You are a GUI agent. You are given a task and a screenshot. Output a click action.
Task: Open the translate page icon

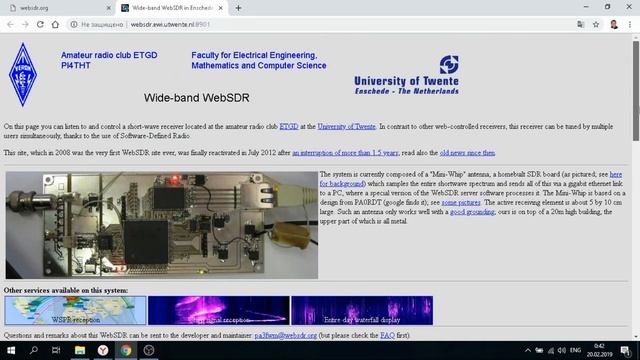tap(580, 24)
